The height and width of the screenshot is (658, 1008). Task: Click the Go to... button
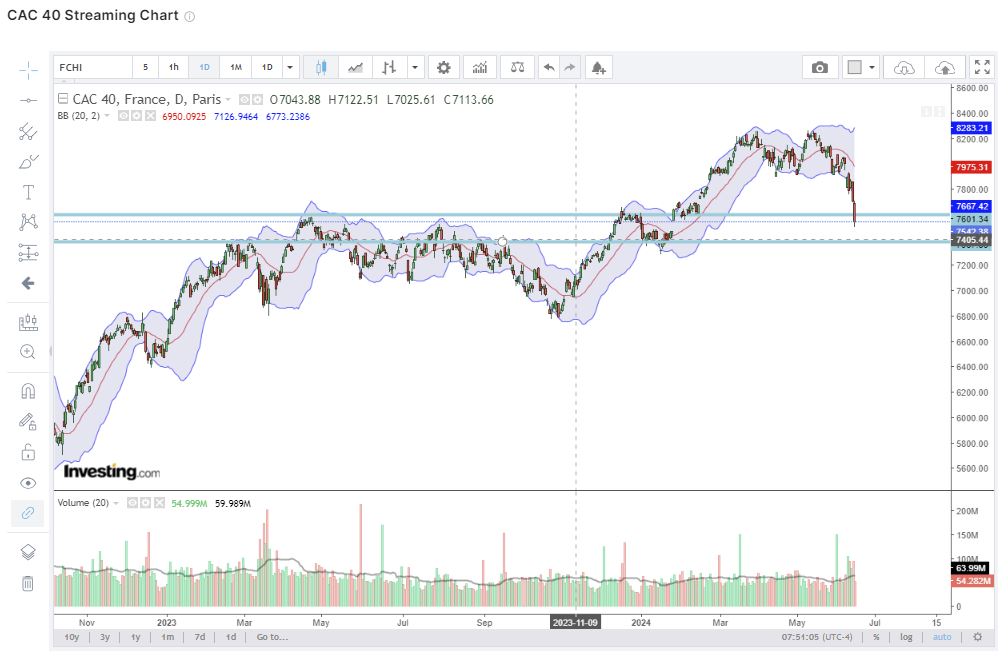click(x=273, y=637)
